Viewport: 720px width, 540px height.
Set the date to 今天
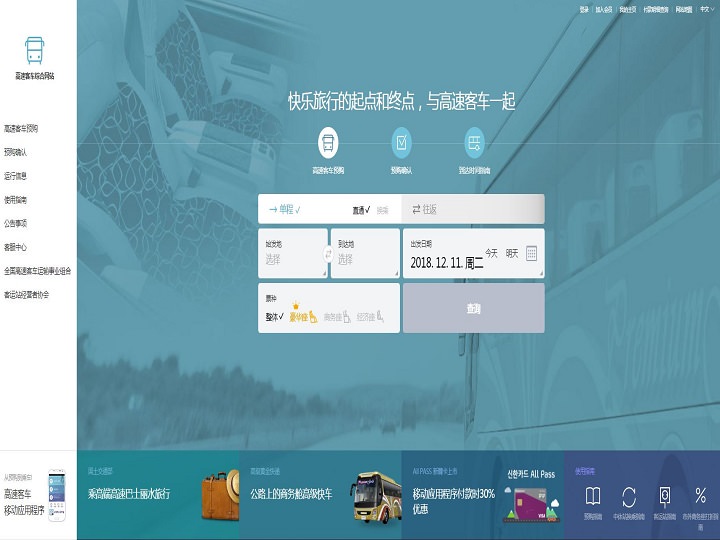point(491,253)
